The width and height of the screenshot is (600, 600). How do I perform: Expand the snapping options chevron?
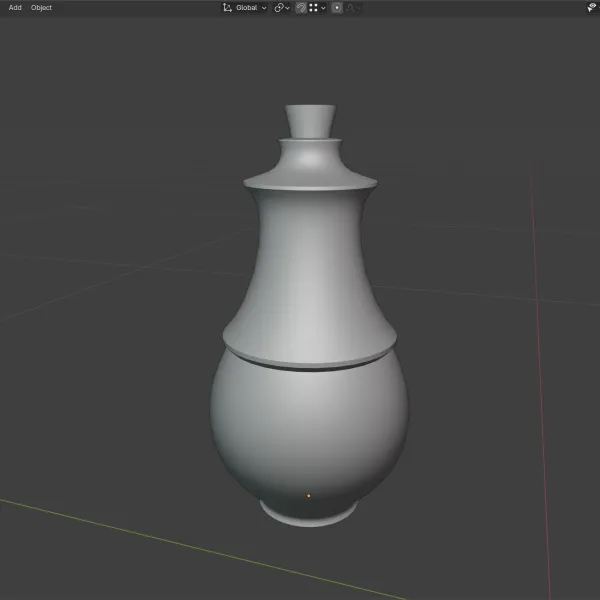click(323, 8)
